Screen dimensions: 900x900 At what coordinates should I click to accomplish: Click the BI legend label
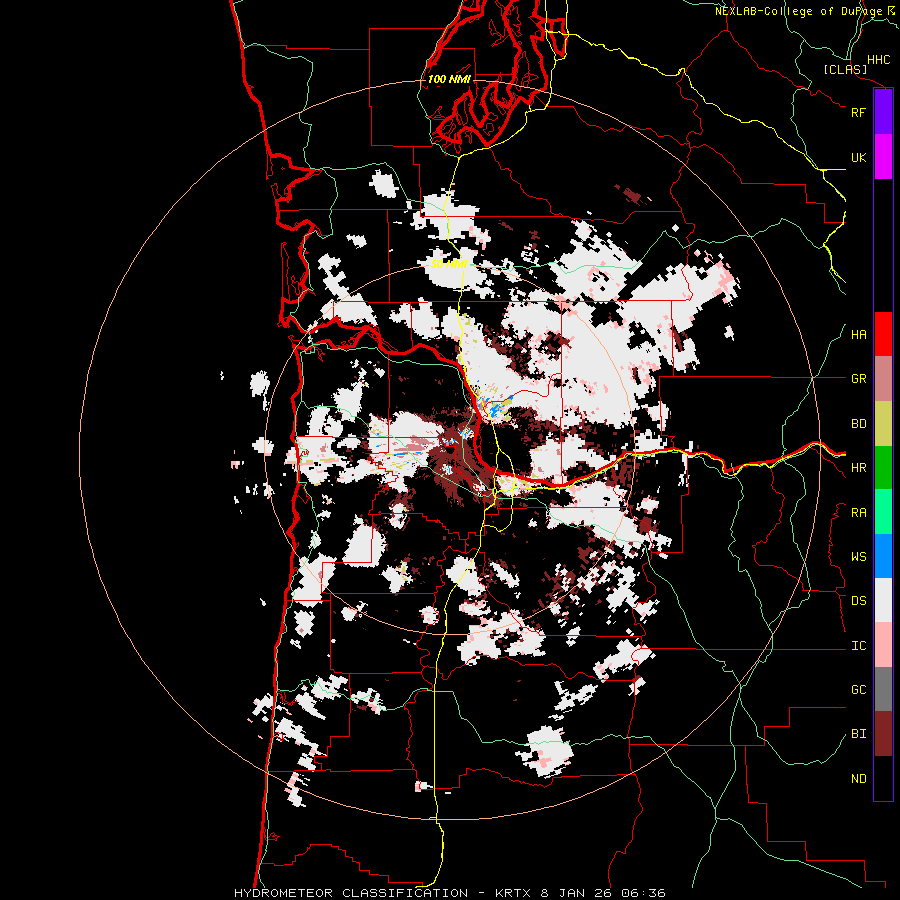tap(858, 734)
